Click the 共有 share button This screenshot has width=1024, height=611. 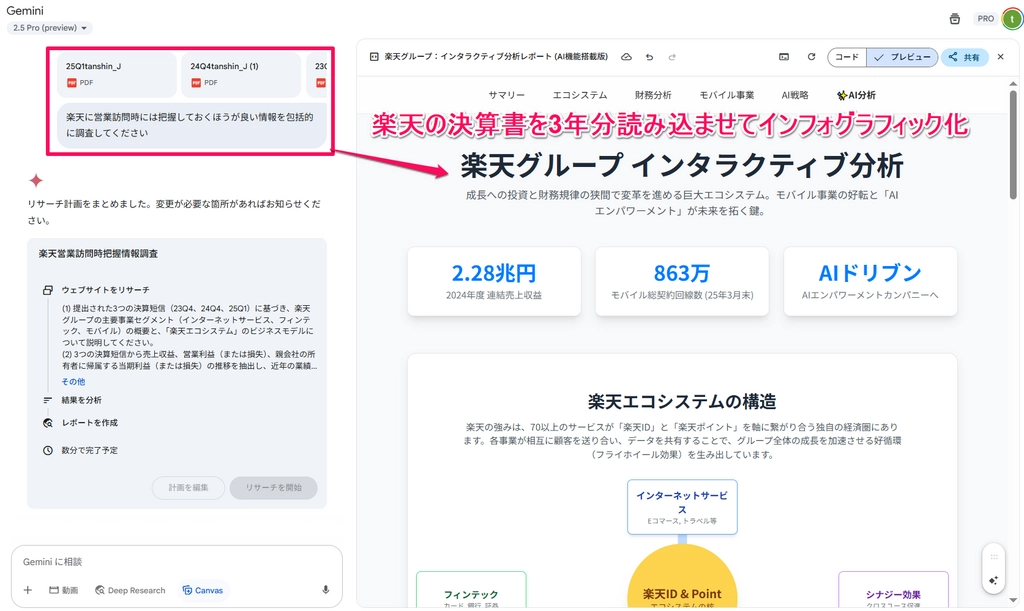coord(965,57)
